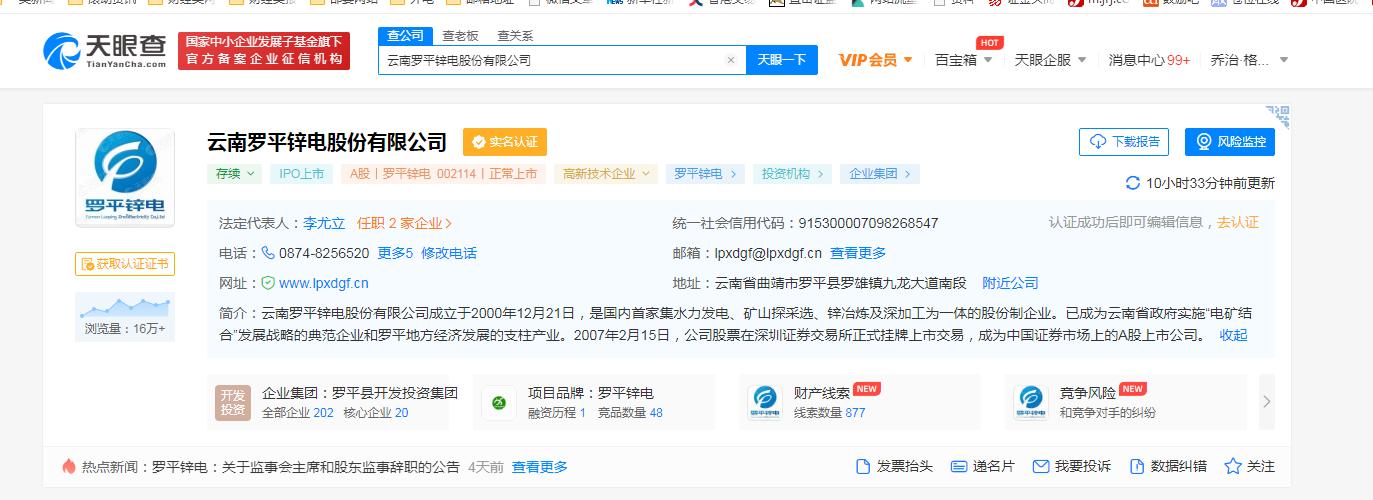Open the 罗平锌电 brand tag

click(705, 174)
